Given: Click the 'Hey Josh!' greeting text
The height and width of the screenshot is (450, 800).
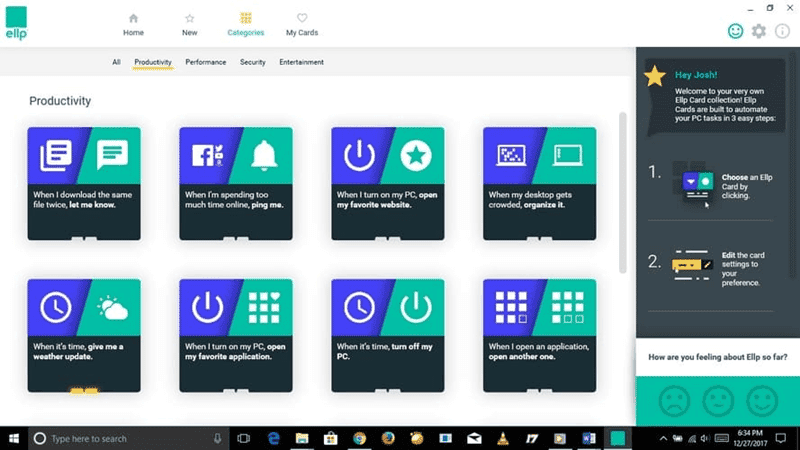Looking at the screenshot, I should 696,75.
